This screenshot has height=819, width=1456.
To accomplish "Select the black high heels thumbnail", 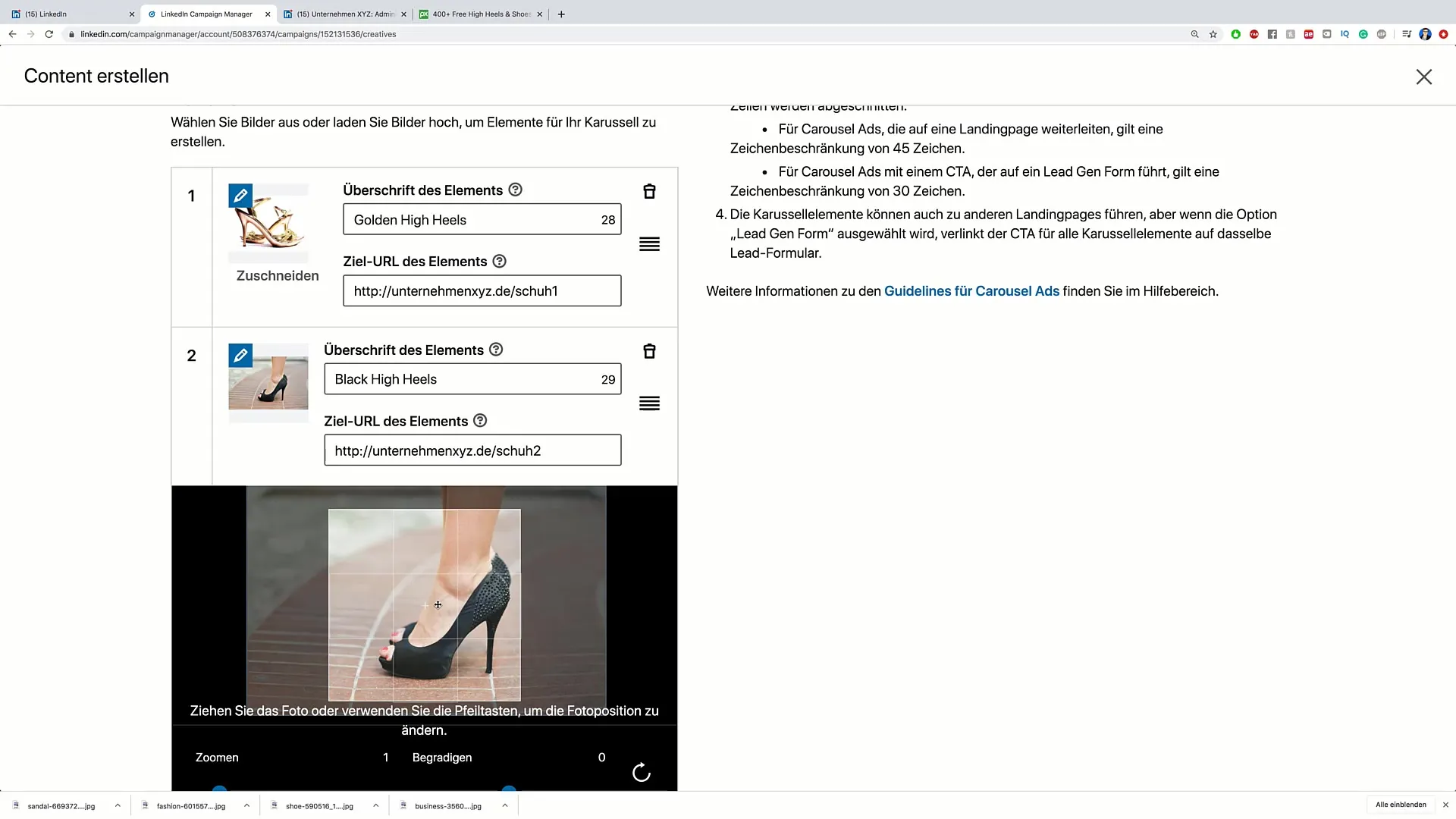I will (268, 383).
